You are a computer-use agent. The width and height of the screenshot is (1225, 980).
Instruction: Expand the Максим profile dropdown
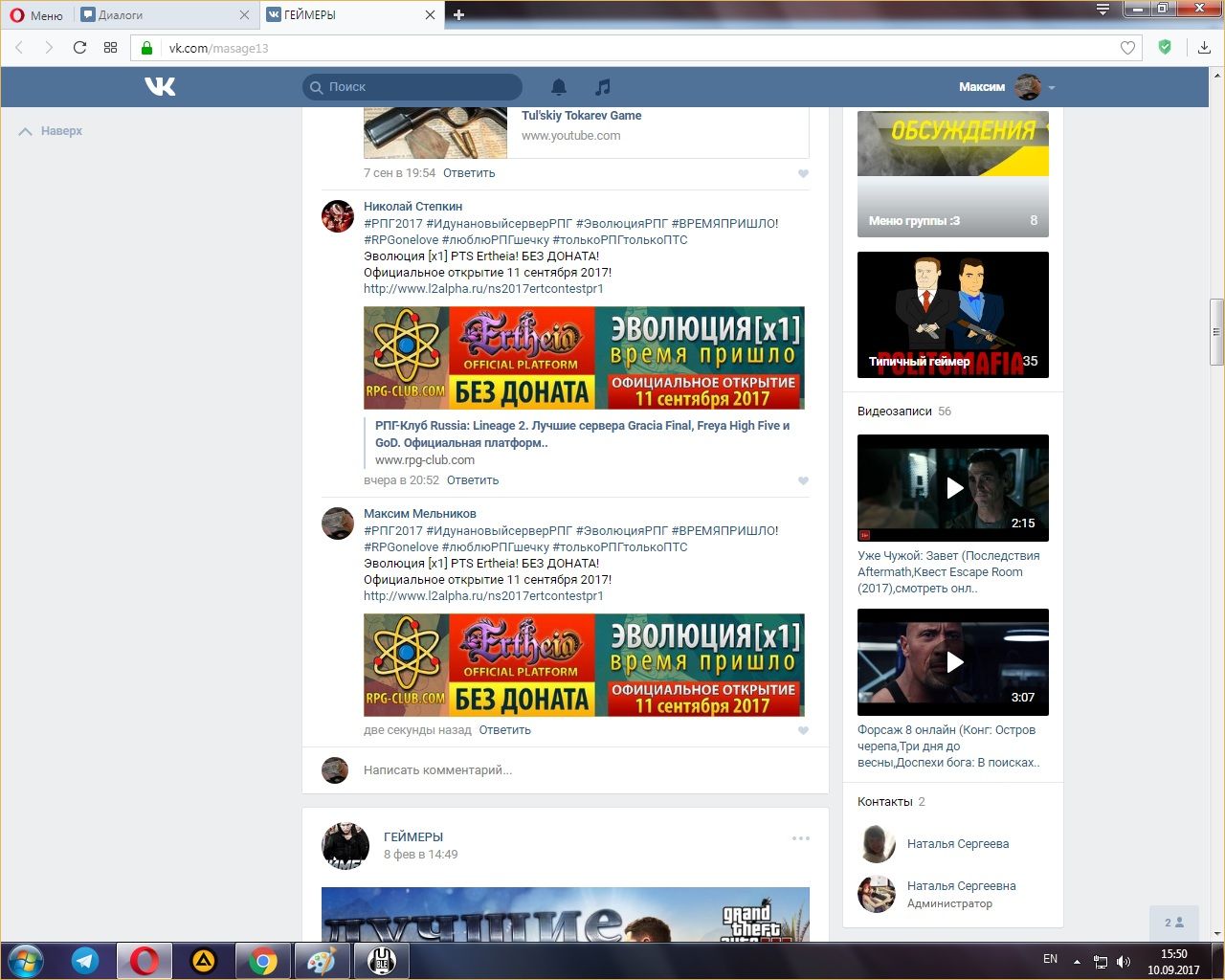tap(1007, 87)
